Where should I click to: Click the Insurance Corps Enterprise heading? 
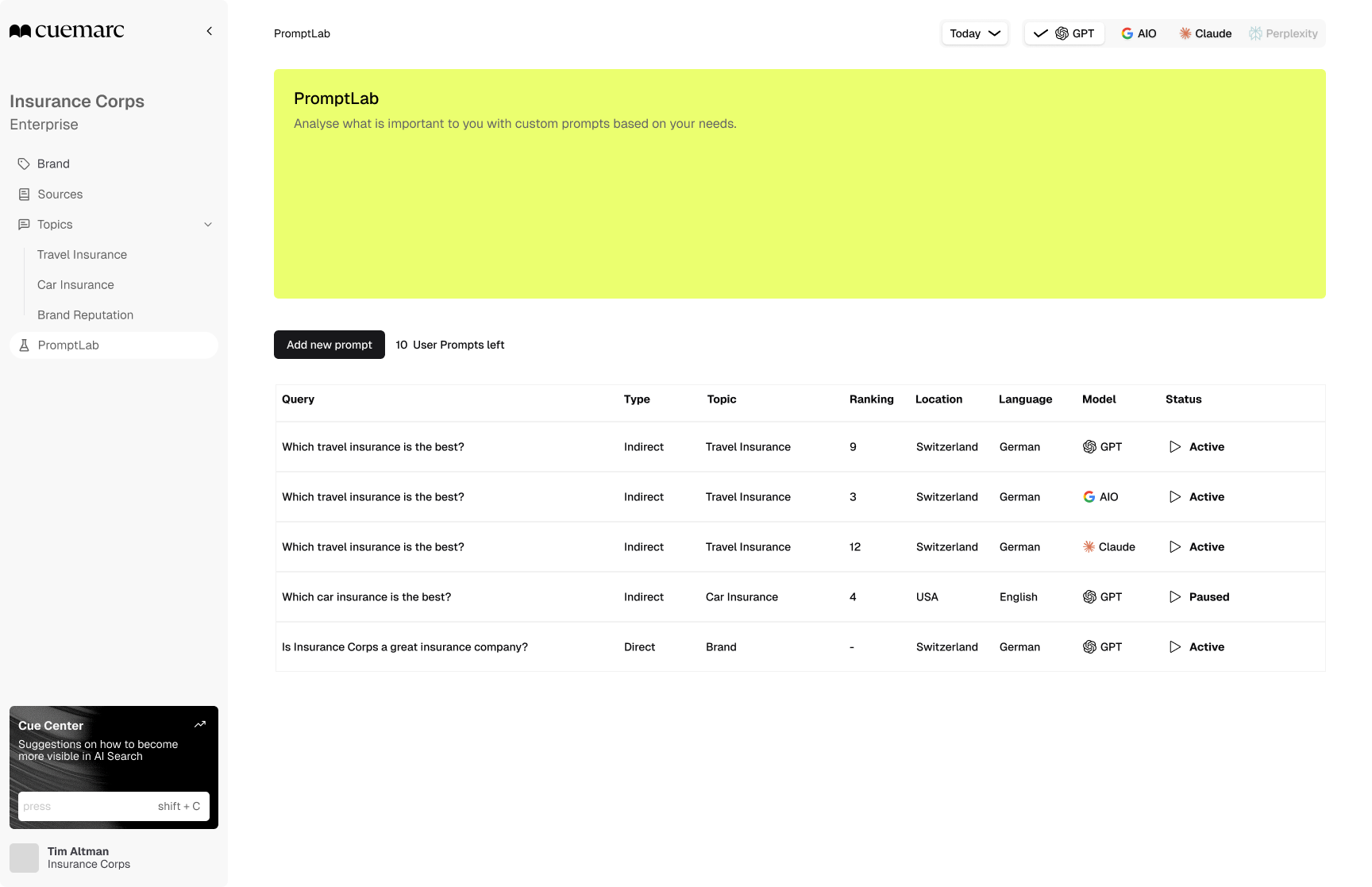(x=77, y=112)
